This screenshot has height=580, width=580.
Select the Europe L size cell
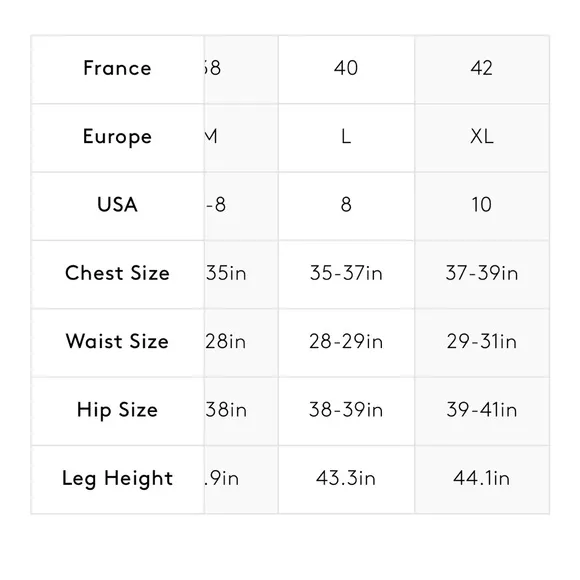[346, 138]
